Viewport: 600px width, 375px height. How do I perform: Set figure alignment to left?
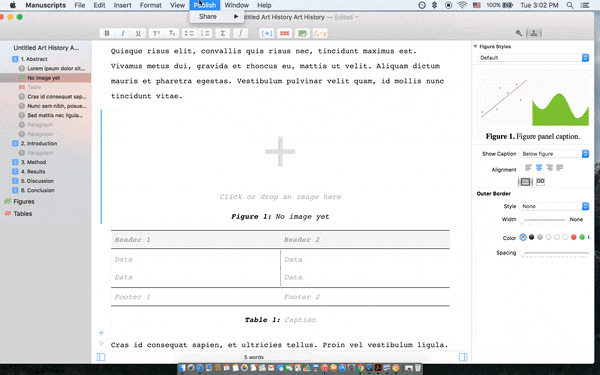pyautogui.click(x=528, y=168)
